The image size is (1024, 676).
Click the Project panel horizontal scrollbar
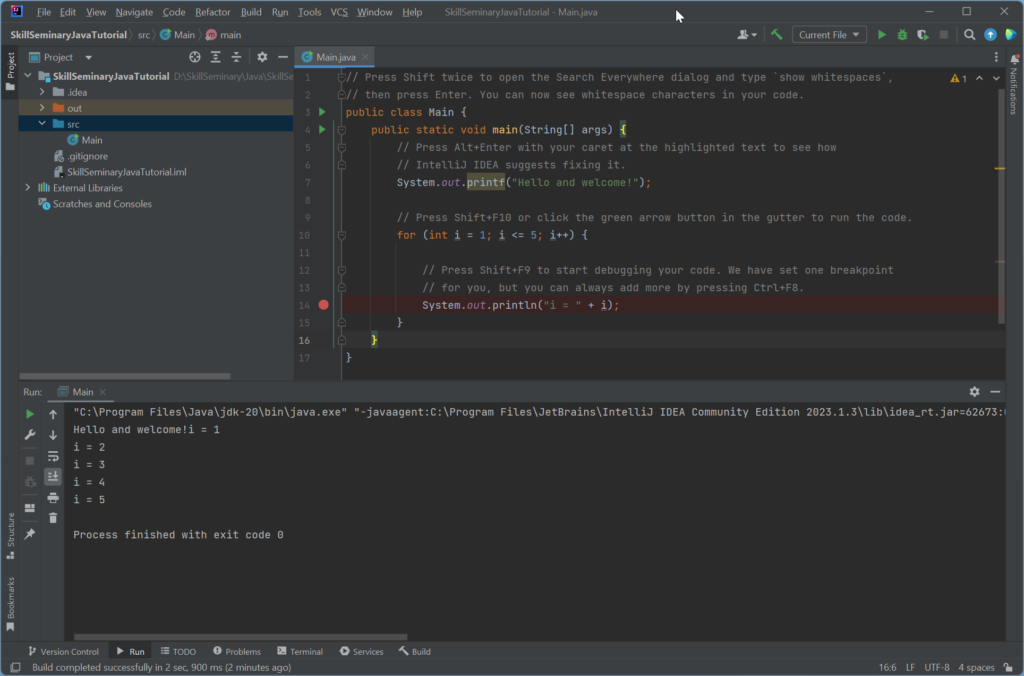(125, 376)
